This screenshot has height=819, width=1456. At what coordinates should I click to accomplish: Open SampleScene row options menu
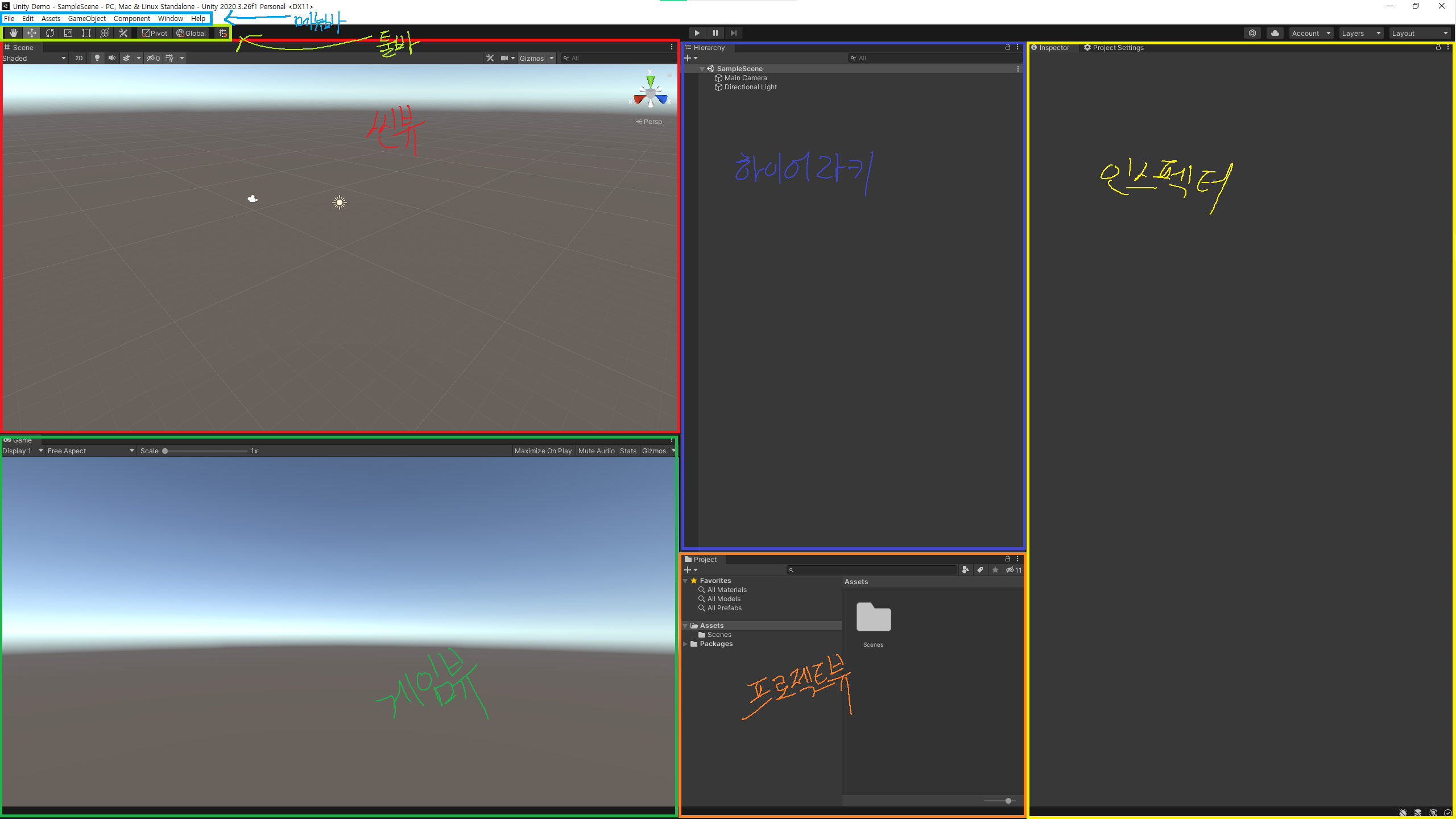point(1018,69)
